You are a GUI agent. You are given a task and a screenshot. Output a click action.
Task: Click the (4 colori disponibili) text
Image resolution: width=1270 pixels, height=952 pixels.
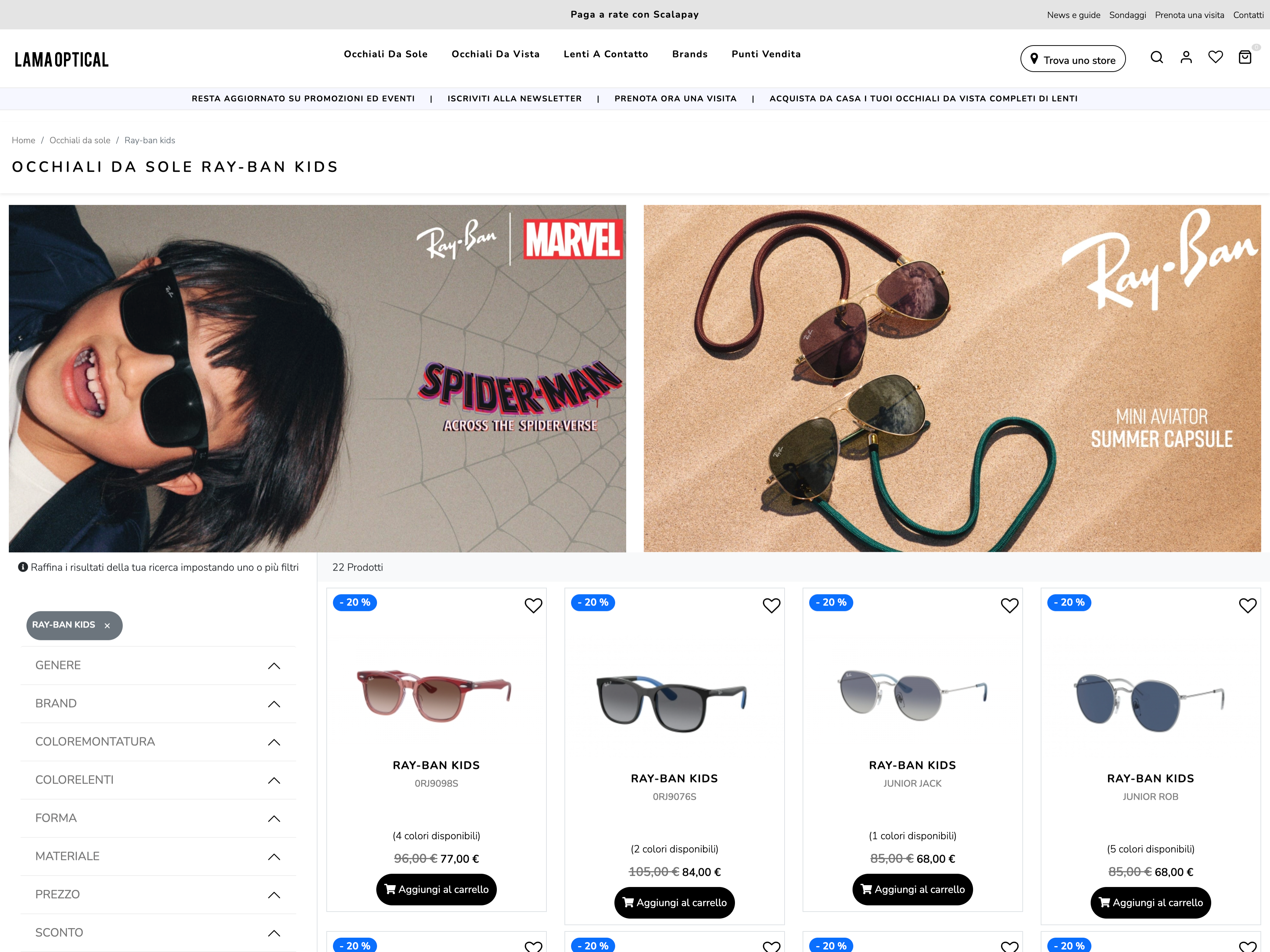click(436, 836)
